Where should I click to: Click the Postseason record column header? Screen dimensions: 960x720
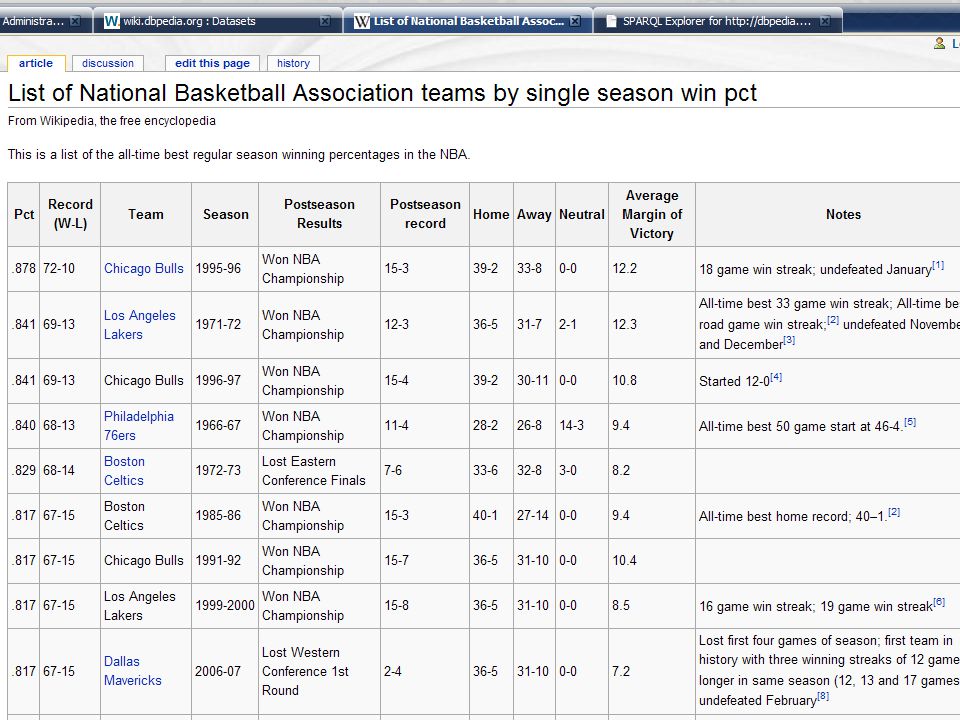(425, 214)
